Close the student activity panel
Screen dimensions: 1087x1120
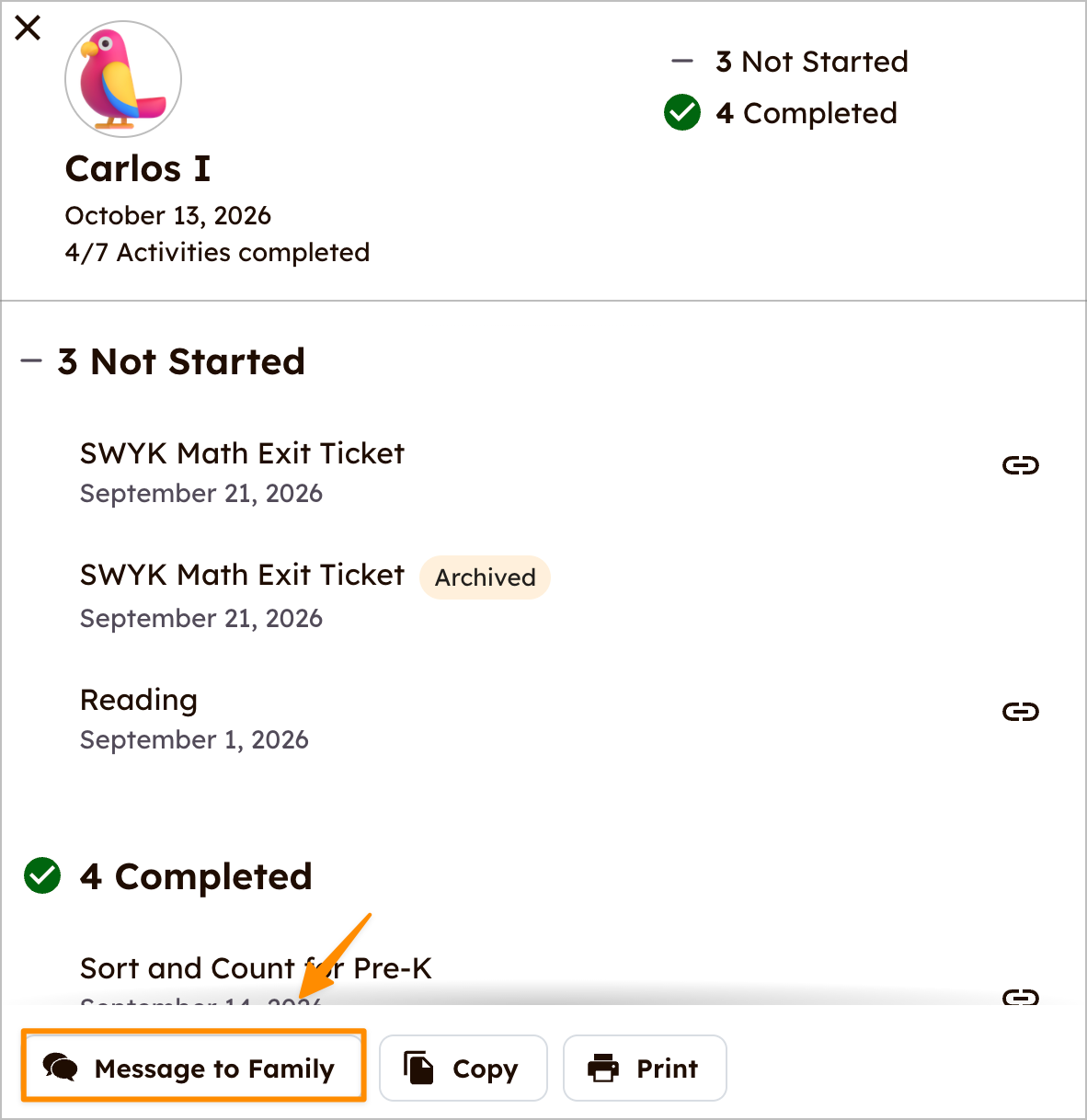click(29, 28)
